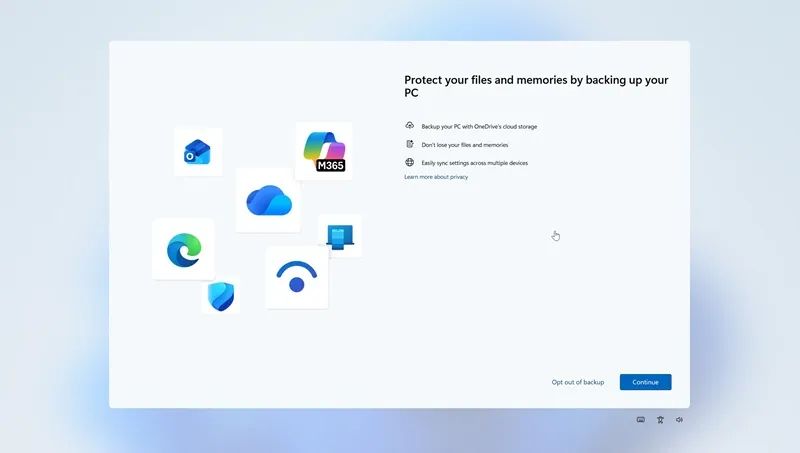Image resolution: width=800 pixels, height=453 pixels.
Task: Click the blue arc-and-dot app icon tile
Action: tap(297, 278)
